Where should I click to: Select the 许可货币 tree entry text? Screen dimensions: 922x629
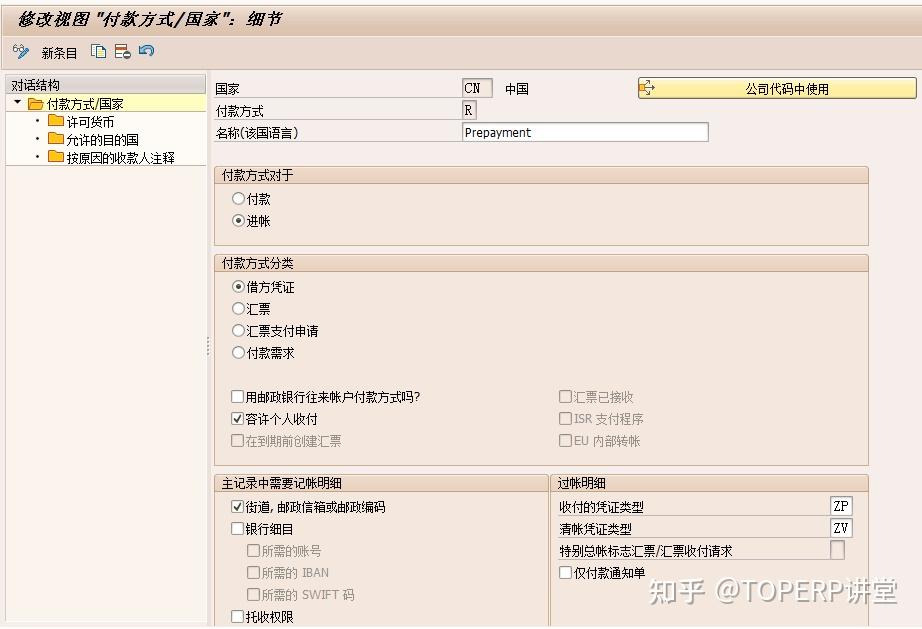click(90, 122)
